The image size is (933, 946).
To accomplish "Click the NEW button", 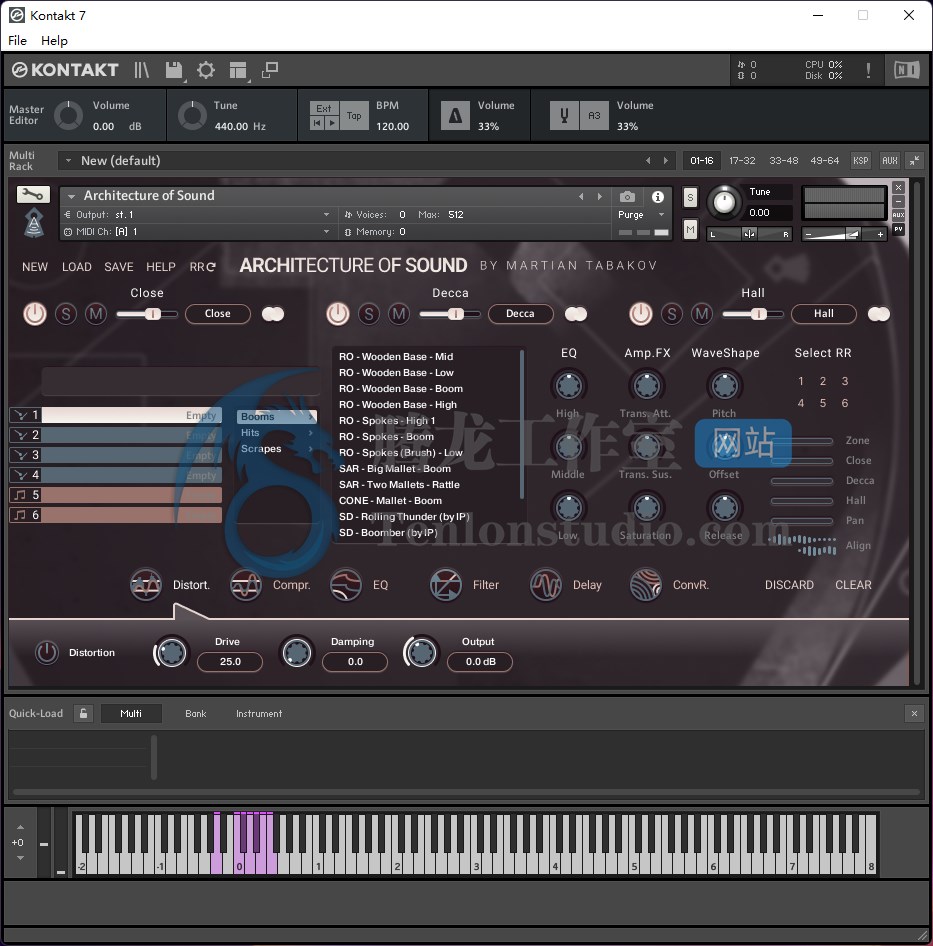I will click(35, 267).
